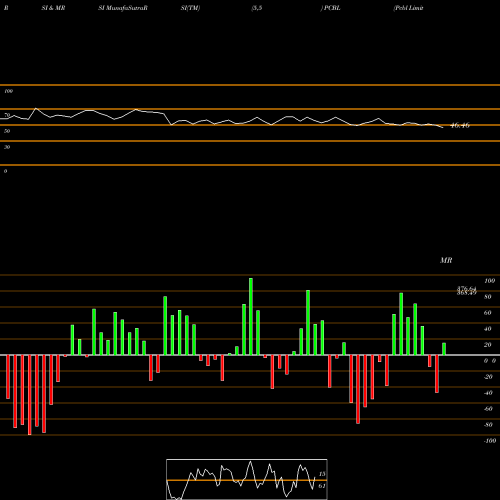This screenshot has width=500, height=500.
Task: Click the '(5,5' parameter text in header
Action: (257, 8)
